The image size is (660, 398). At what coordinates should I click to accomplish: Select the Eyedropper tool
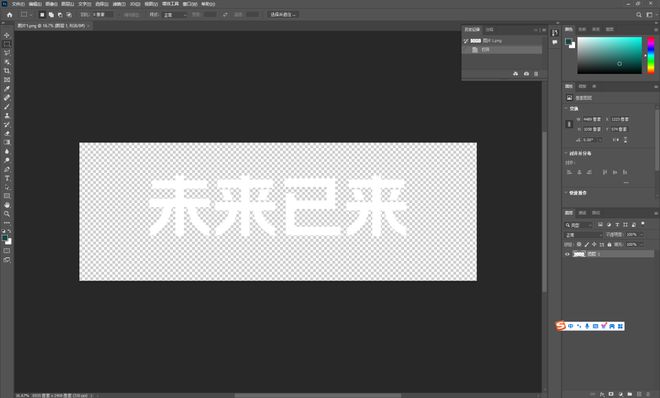7,89
